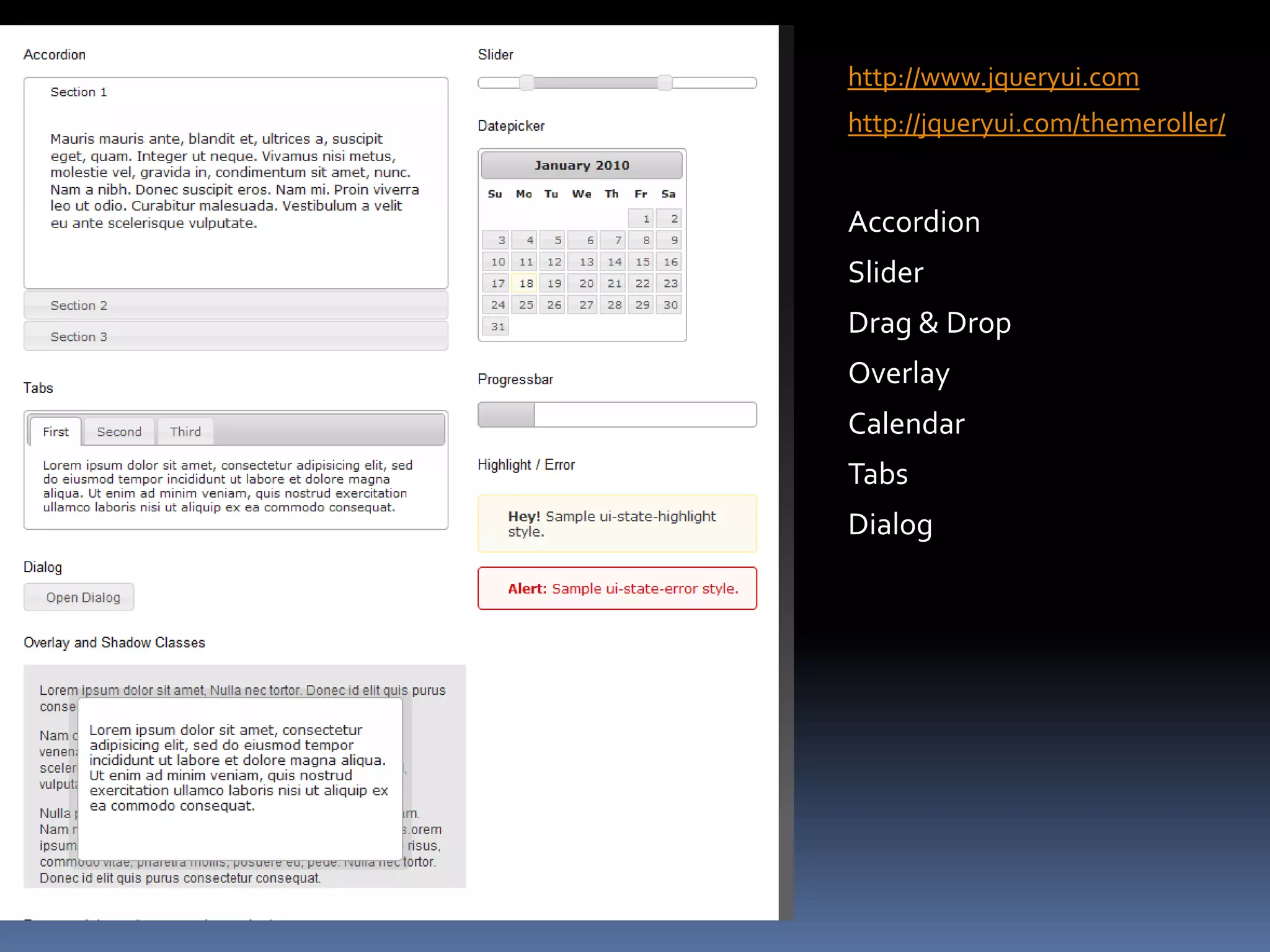
Task: Click the 'Highlight / Error' heading
Action: point(526,465)
